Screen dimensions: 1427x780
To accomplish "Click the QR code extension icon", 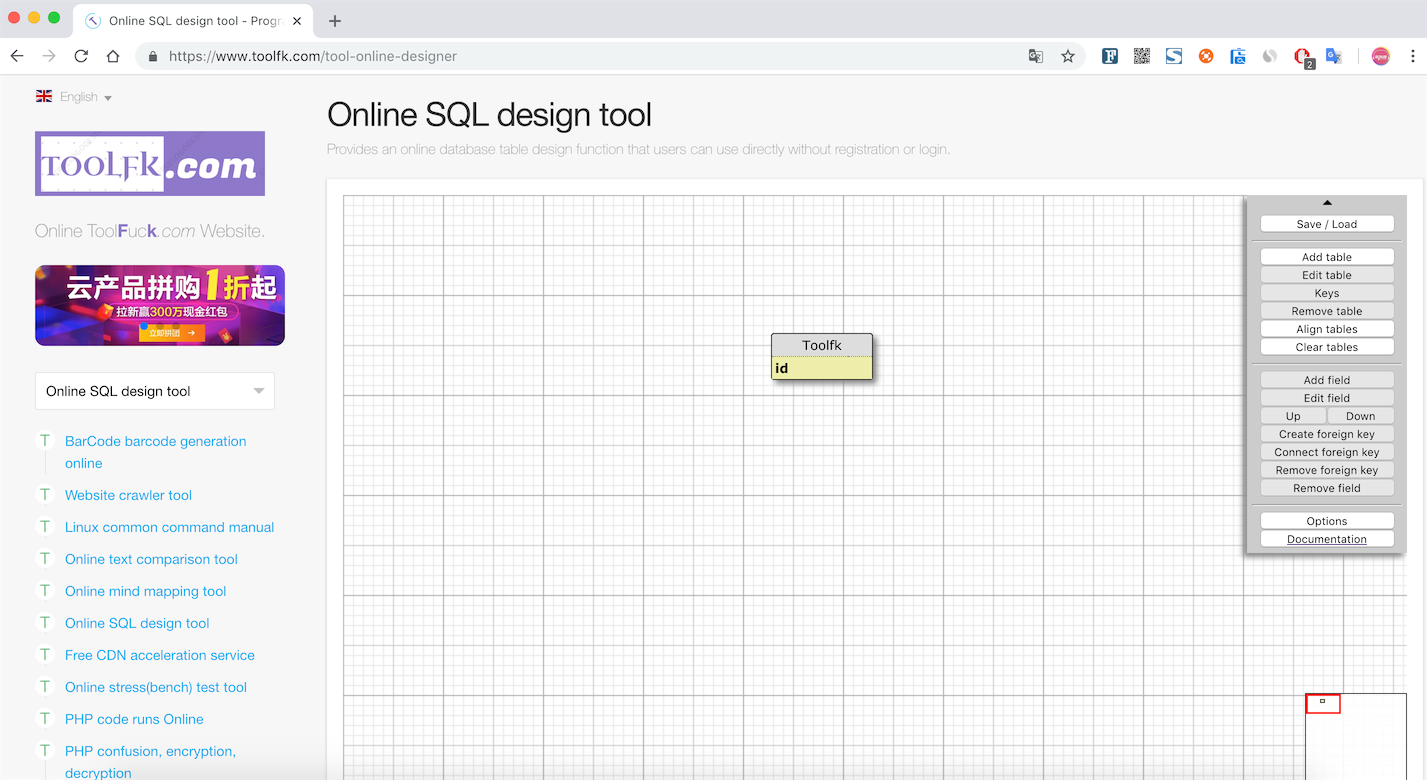I will tap(1141, 56).
